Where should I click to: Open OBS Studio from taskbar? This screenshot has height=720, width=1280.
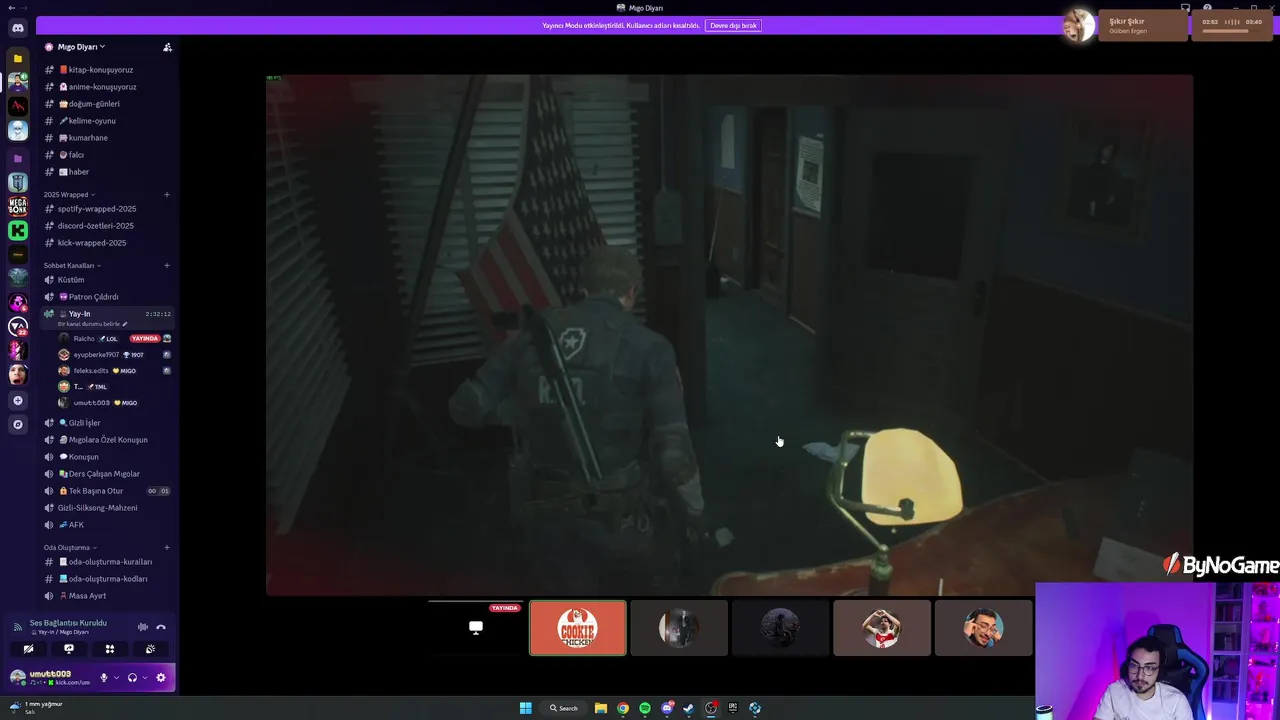click(711, 708)
